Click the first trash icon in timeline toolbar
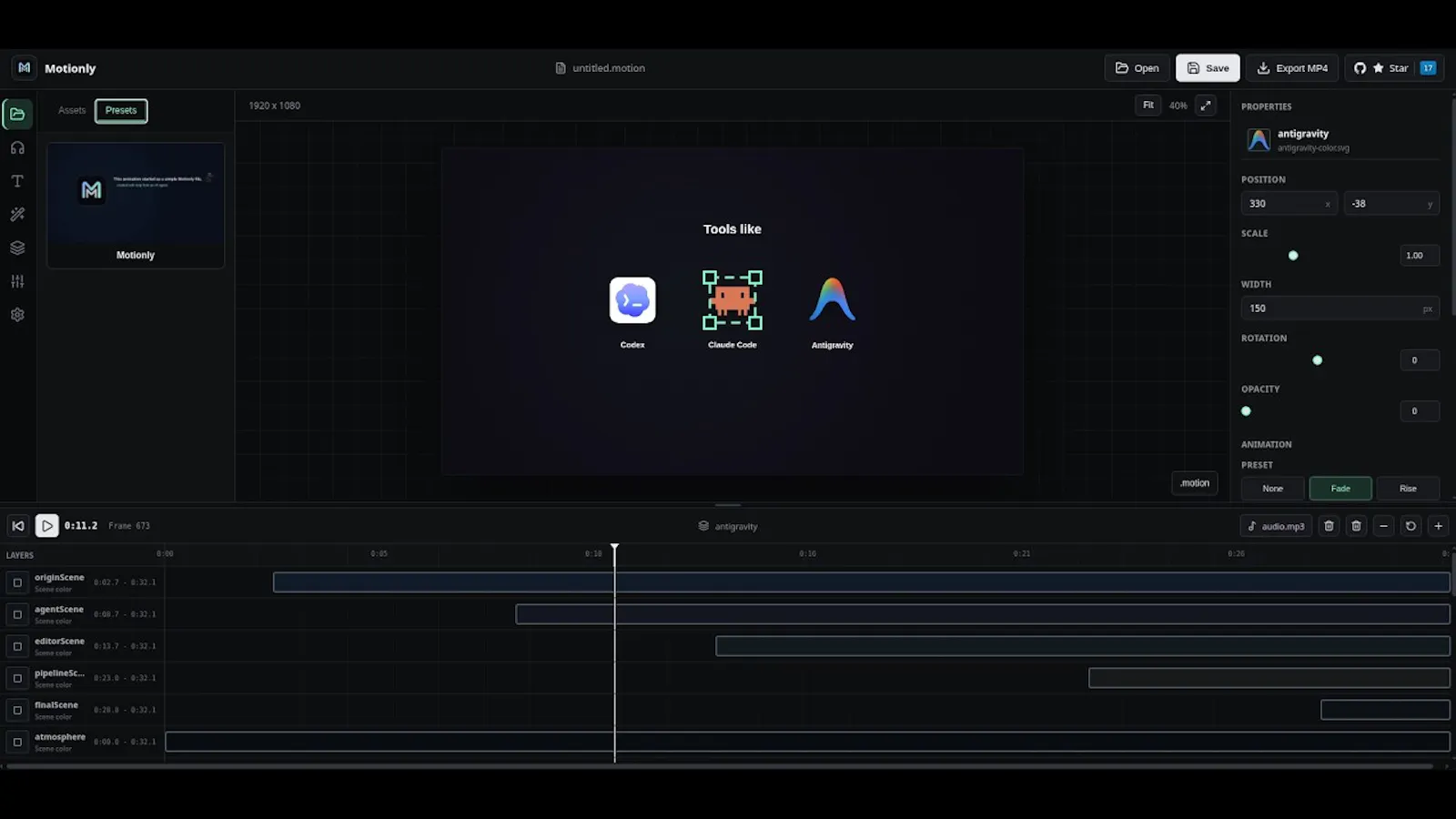 1329,526
